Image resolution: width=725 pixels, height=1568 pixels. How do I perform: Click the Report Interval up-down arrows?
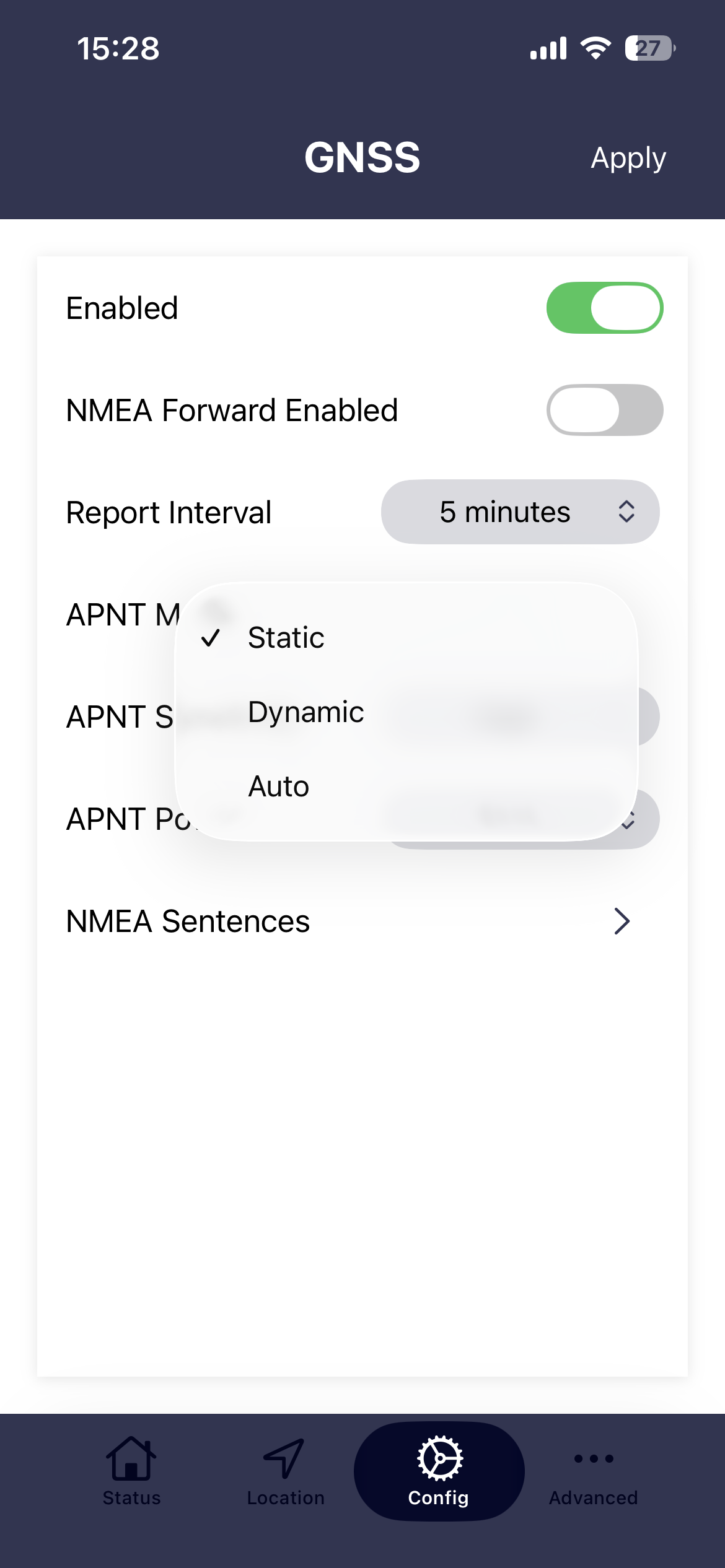[626, 512]
